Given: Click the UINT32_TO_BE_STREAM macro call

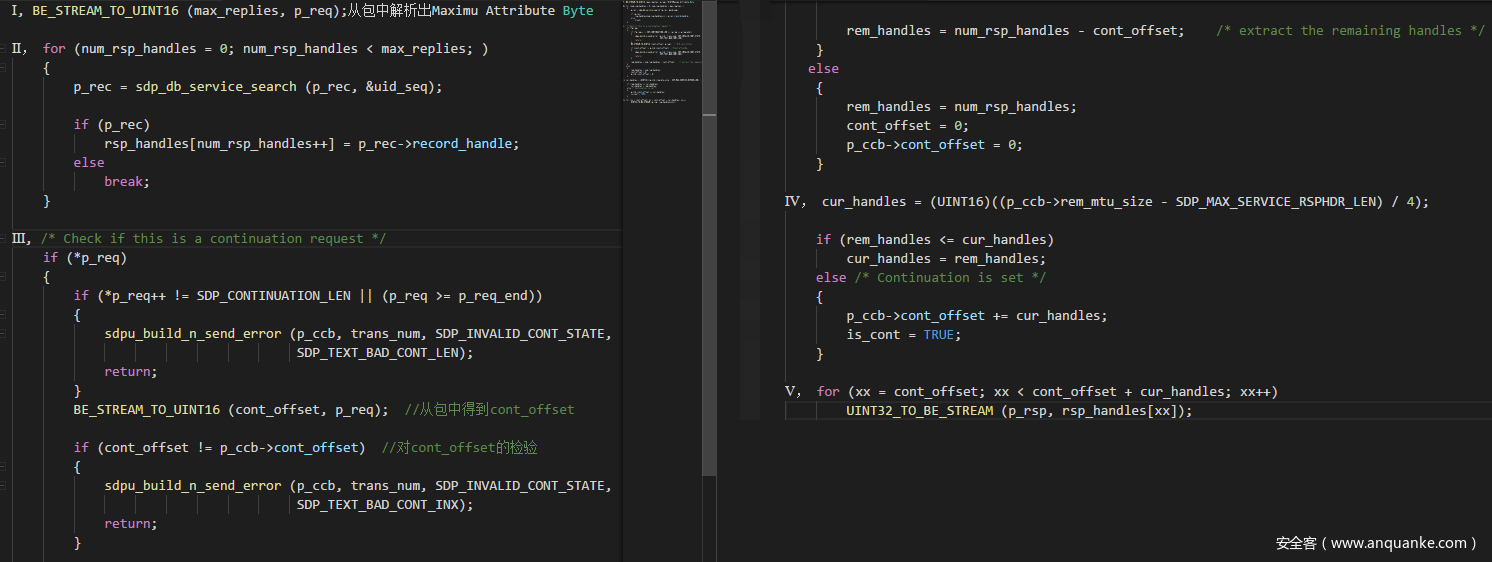Looking at the screenshot, I should [919, 411].
